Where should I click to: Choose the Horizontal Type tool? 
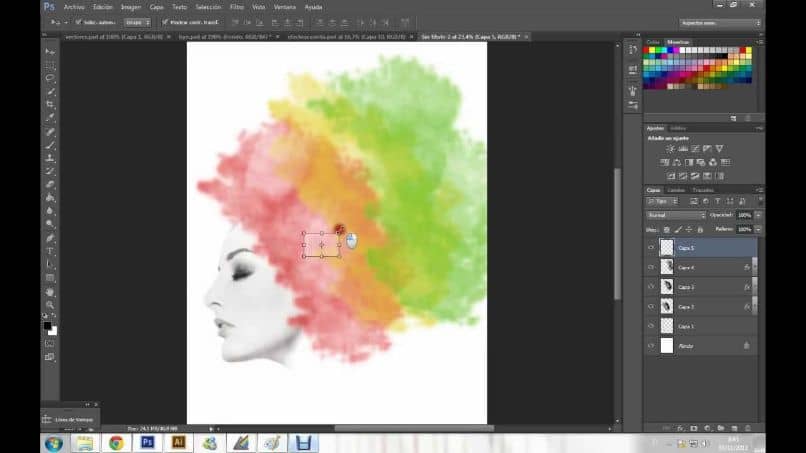tap(50, 251)
